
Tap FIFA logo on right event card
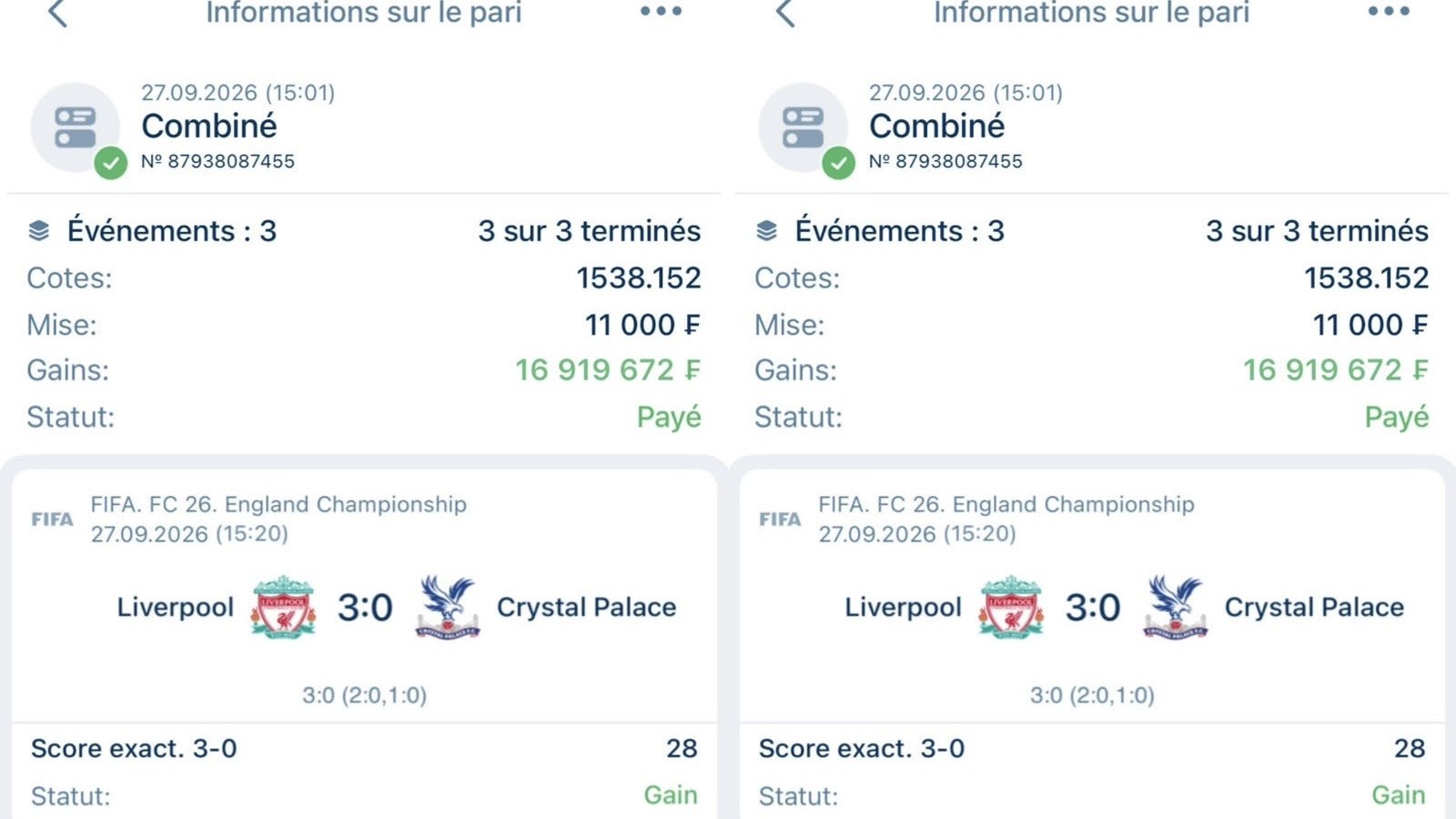(x=780, y=519)
